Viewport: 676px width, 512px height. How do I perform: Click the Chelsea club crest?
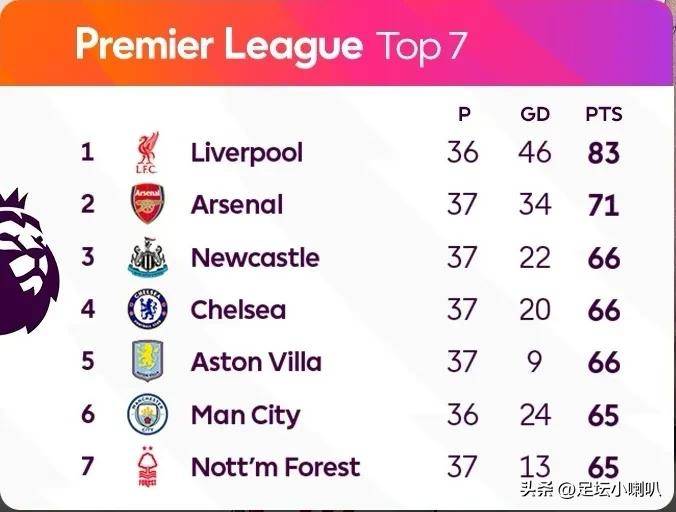coord(147,309)
